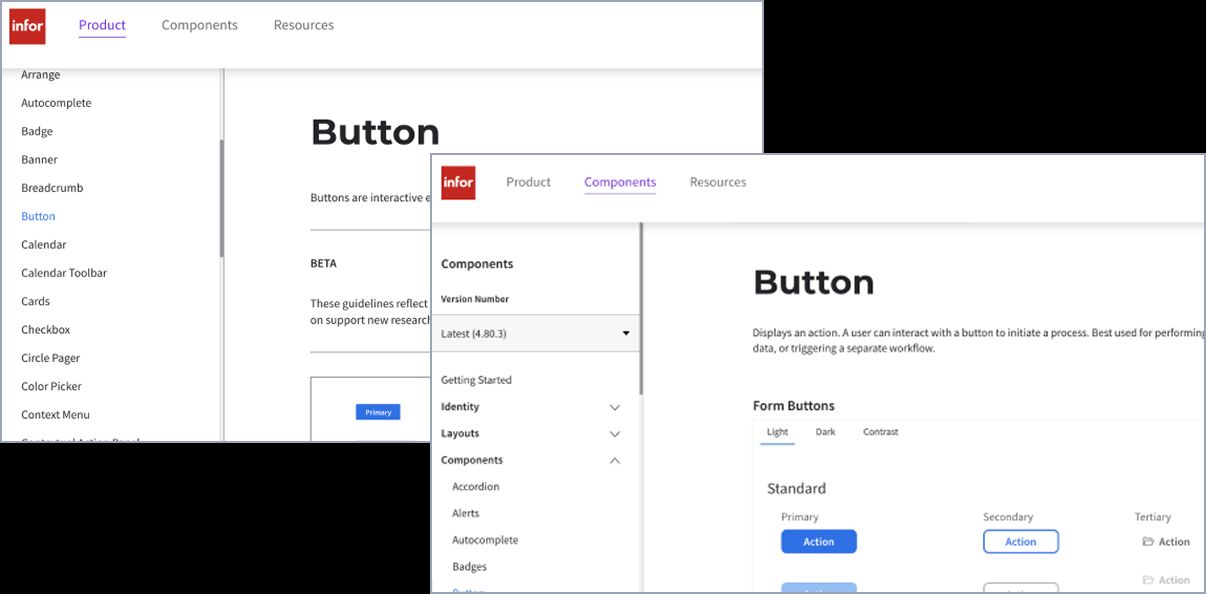This screenshot has width=1206, height=594.
Task: Open Color Picker in the back sidebar
Action: pyautogui.click(x=51, y=386)
